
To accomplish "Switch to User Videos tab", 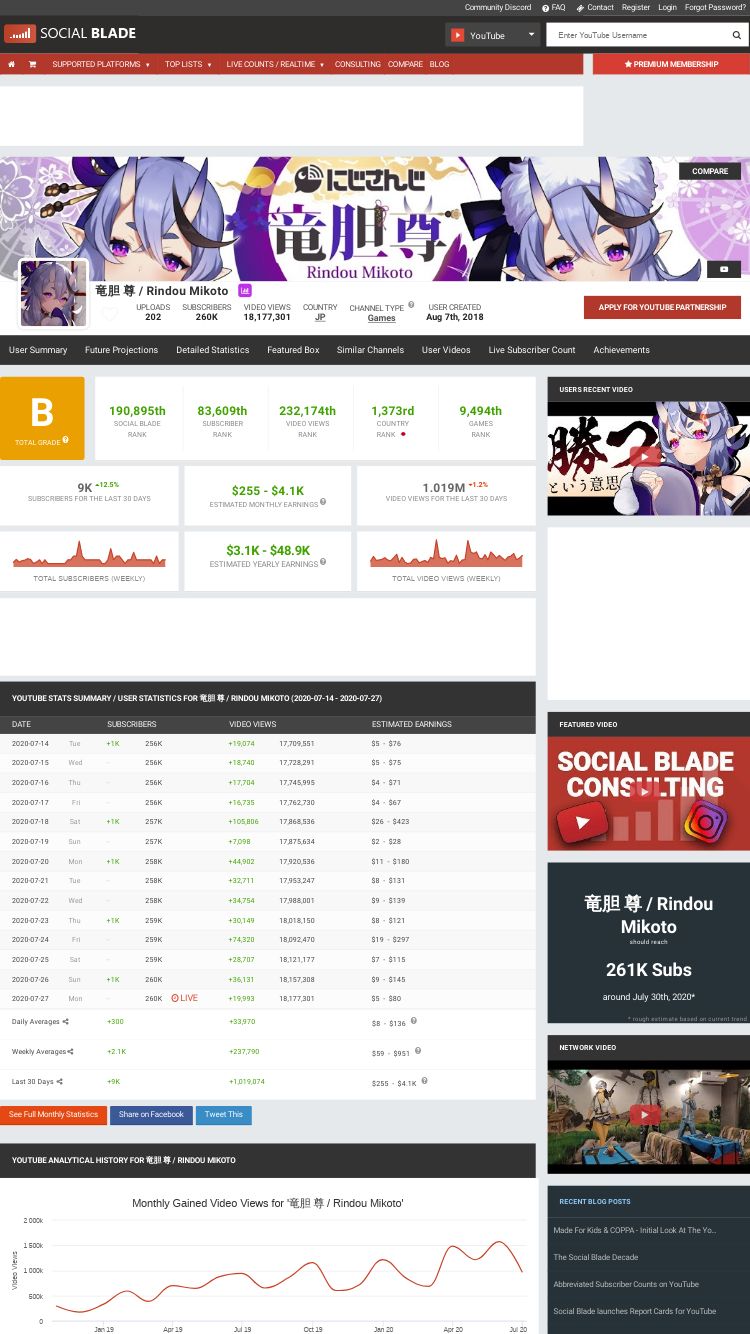I will (x=446, y=350).
